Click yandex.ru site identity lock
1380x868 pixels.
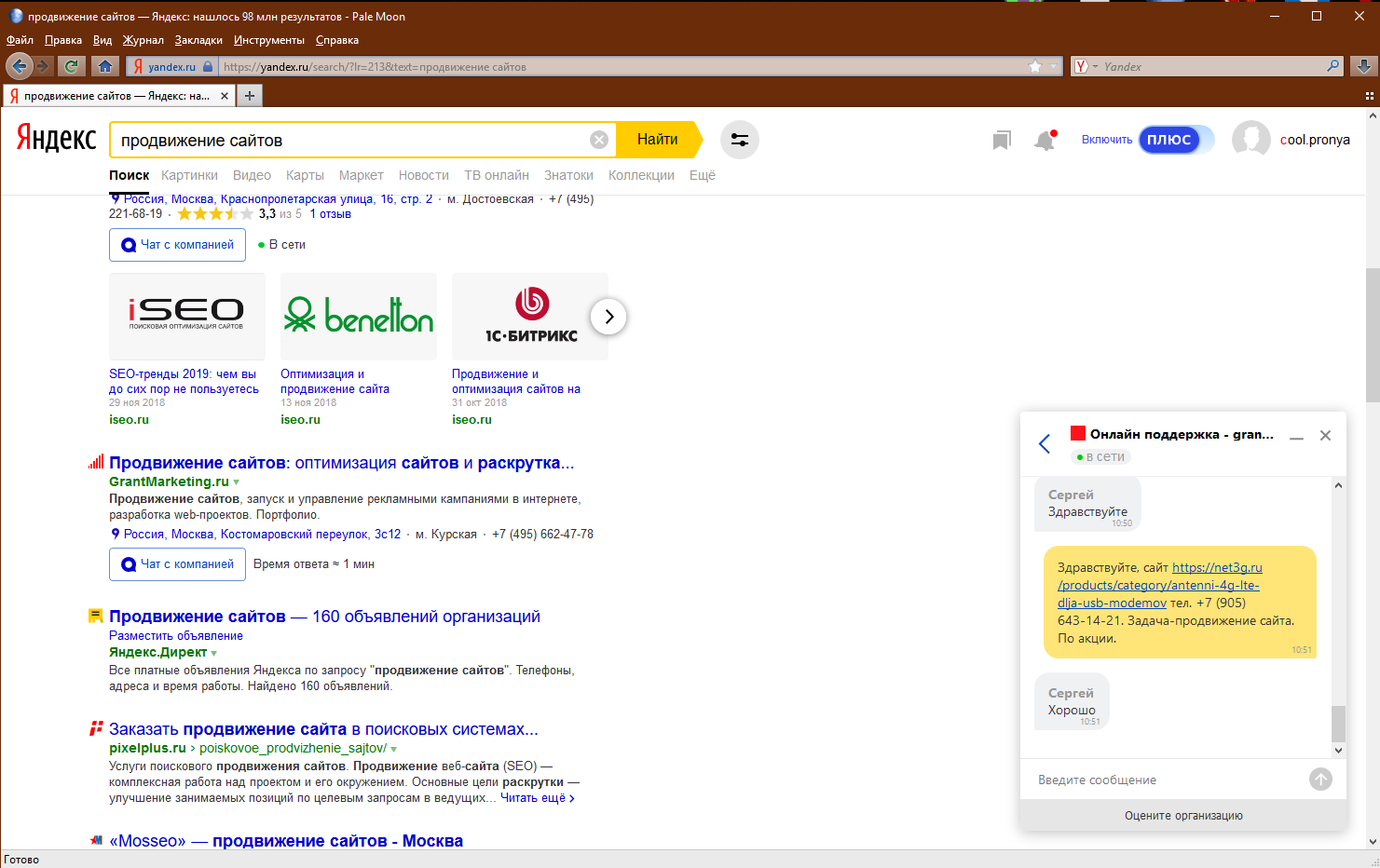coord(173,66)
